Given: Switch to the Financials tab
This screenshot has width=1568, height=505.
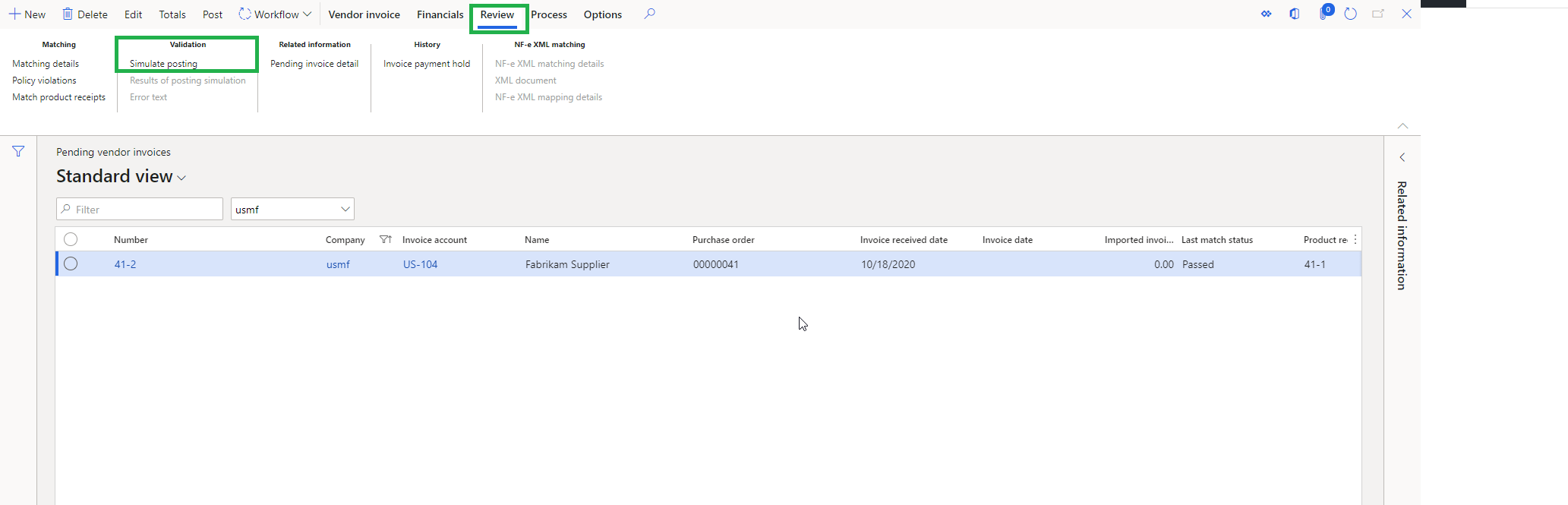Looking at the screenshot, I should click(440, 14).
